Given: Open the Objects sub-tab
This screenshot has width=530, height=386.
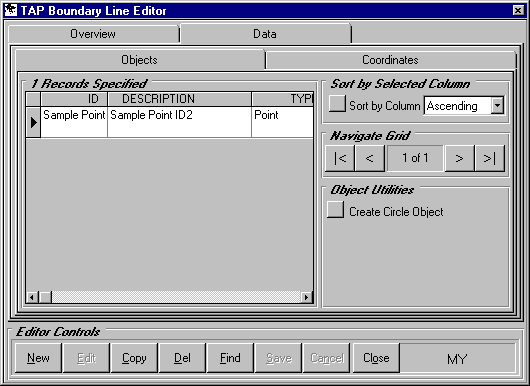Looking at the screenshot, I should point(140,60).
